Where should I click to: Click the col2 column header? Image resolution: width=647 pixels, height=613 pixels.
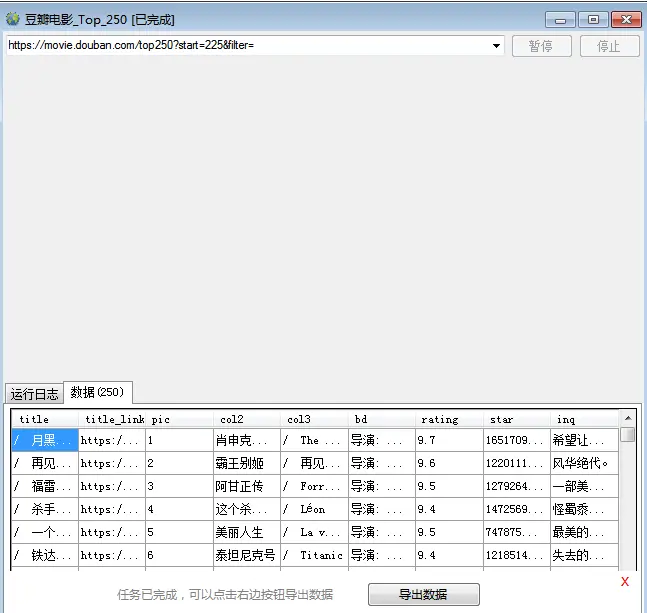click(x=247, y=419)
